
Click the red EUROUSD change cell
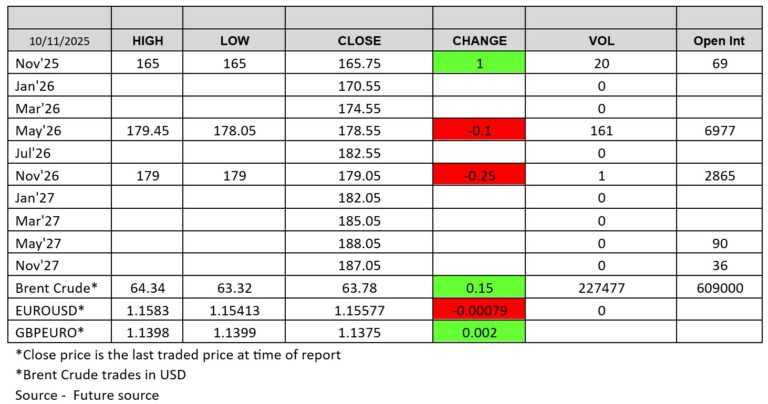click(479, 312)
